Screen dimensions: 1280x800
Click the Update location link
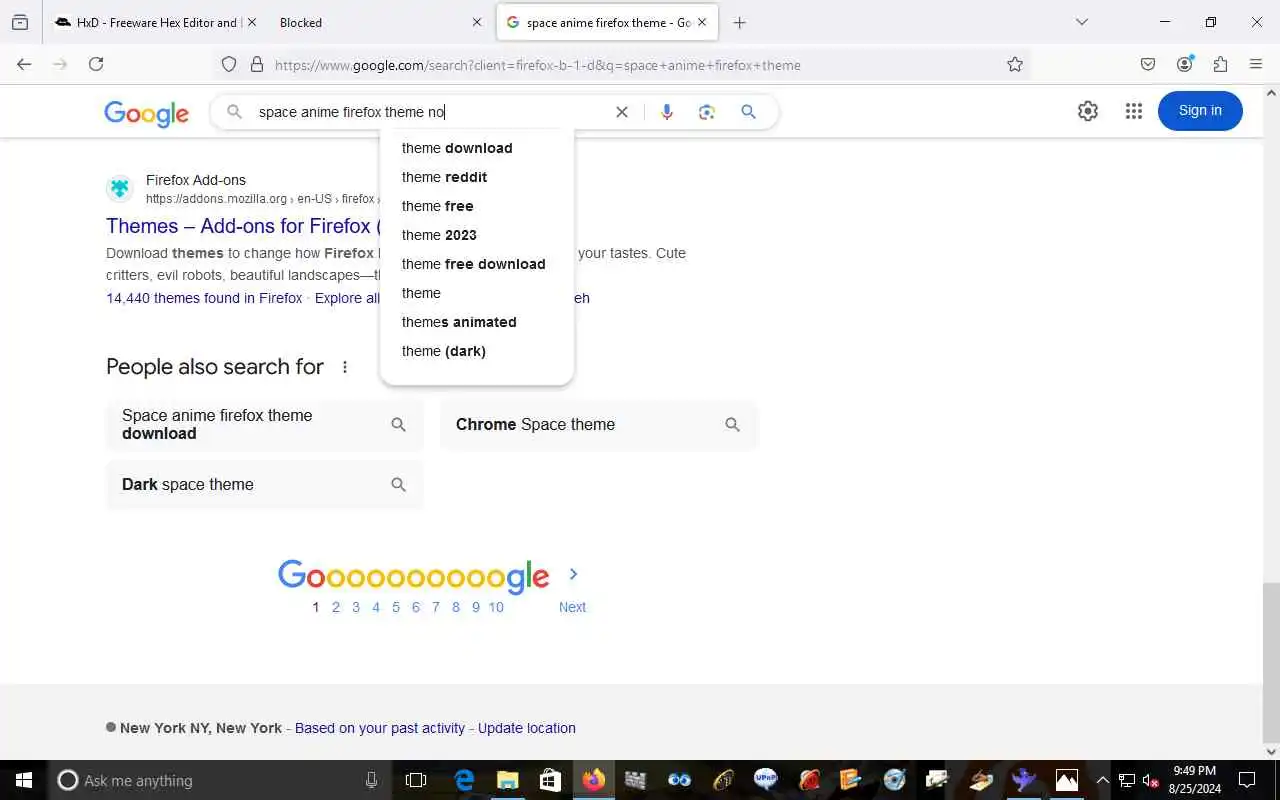point(527,728)
